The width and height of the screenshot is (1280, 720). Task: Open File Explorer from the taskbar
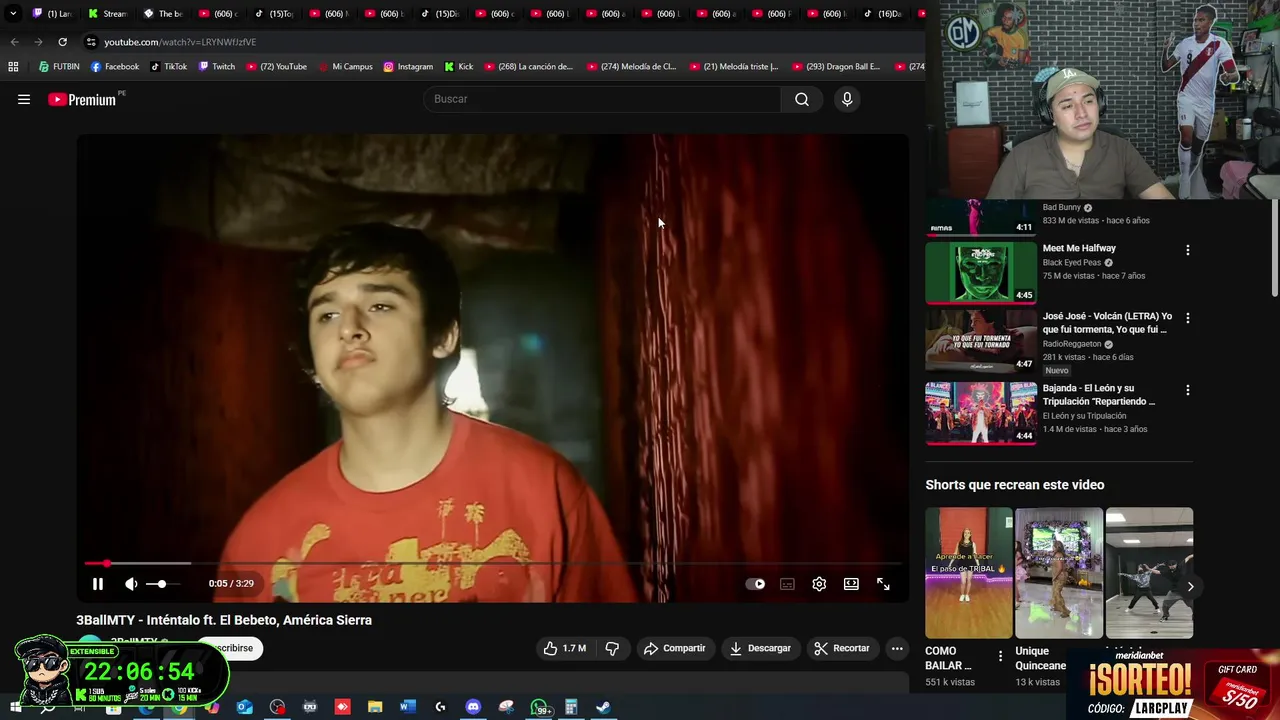click(x=375, y=707)
